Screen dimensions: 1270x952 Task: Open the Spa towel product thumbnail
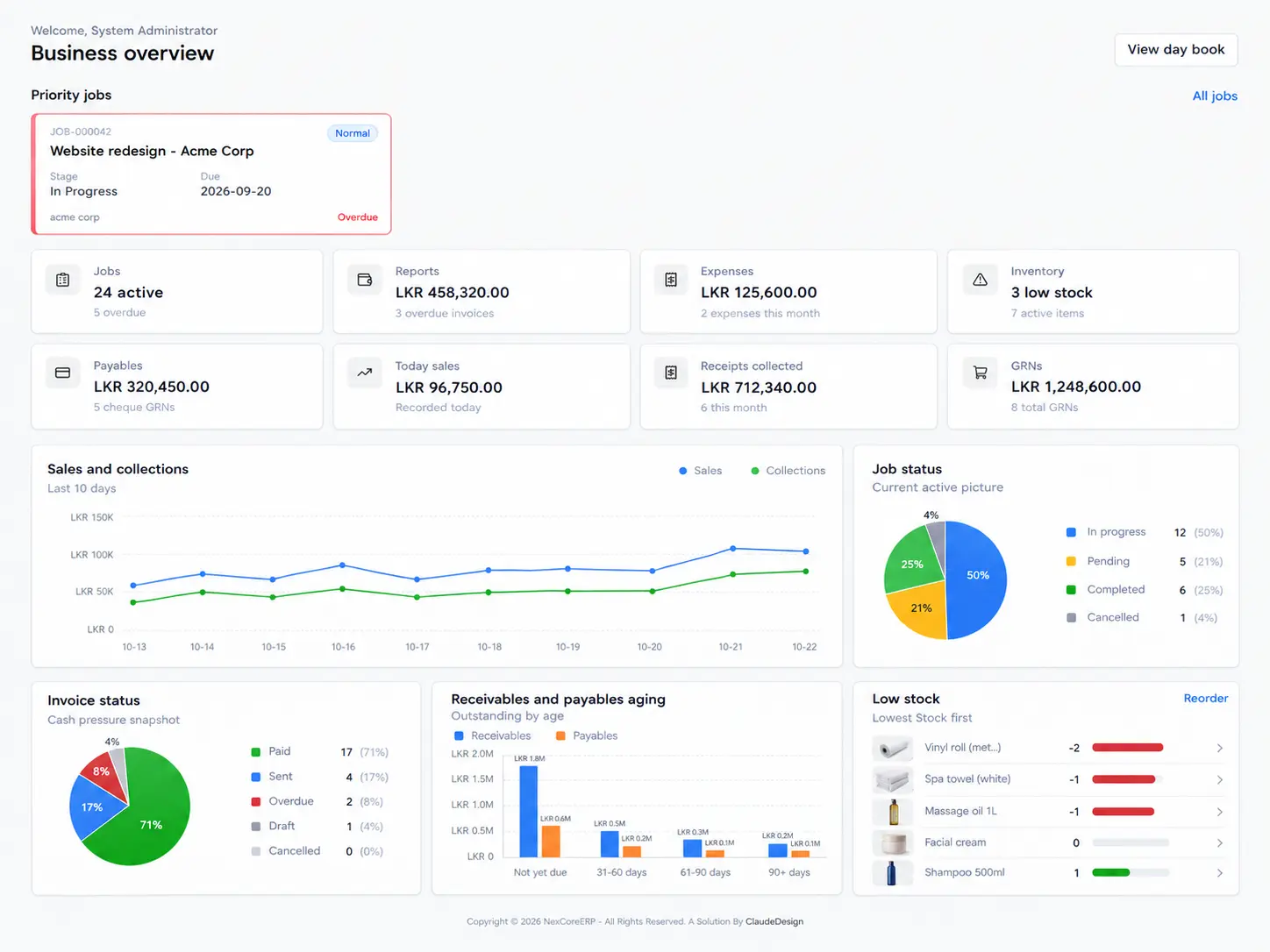pyautogui.click(x=893, y=779)
